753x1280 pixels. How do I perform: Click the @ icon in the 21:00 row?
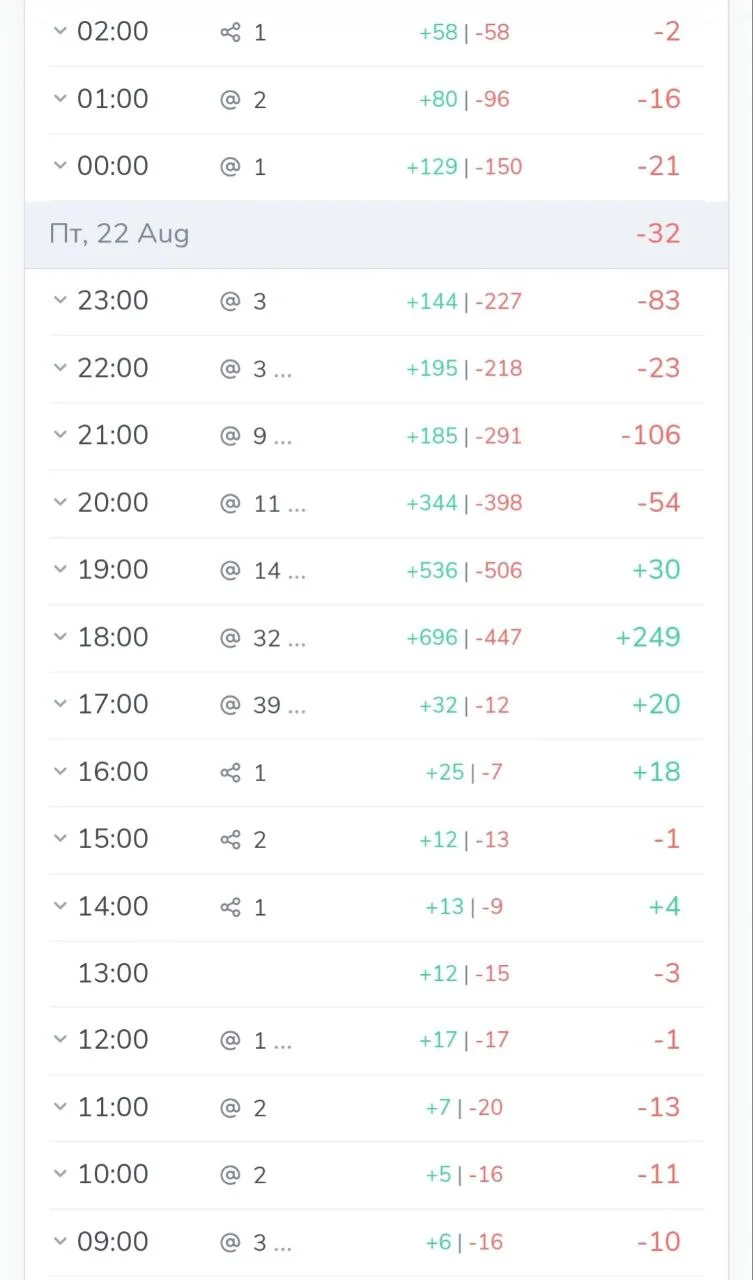pyautogui.click(x=230, y=436)
